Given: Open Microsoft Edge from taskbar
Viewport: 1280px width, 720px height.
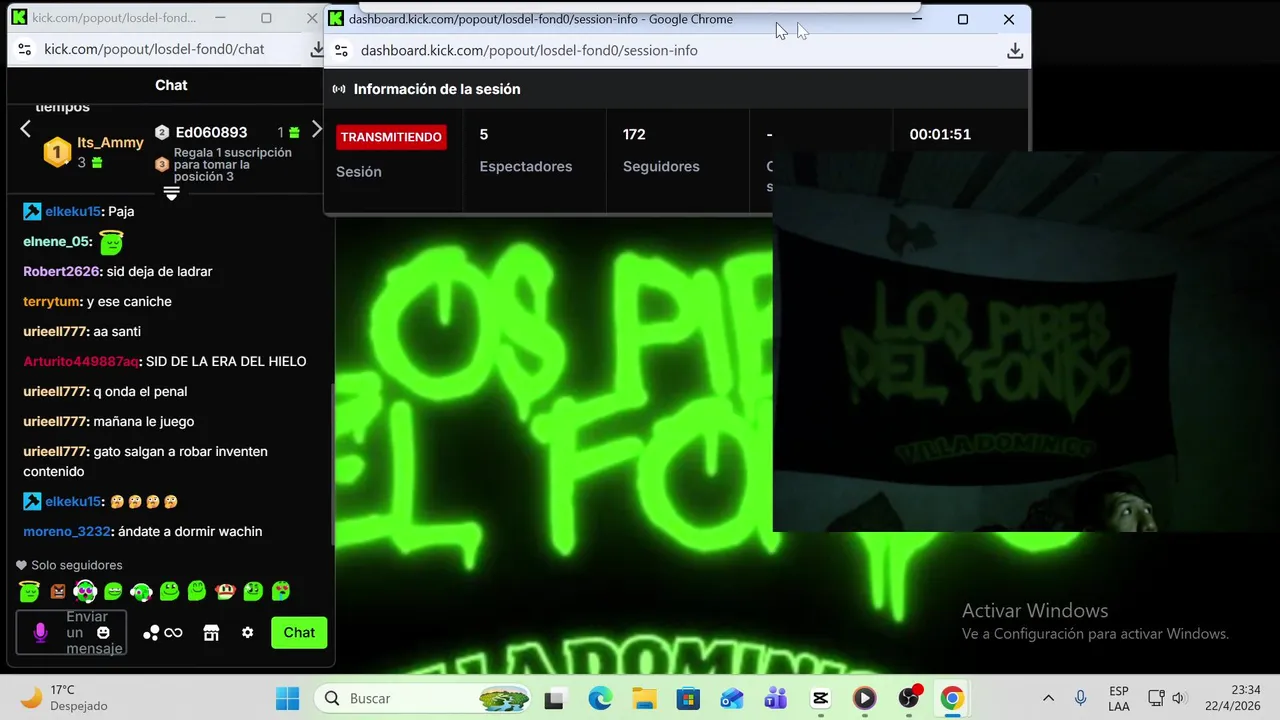Looking at the screenshot, I should click(600, 698).
